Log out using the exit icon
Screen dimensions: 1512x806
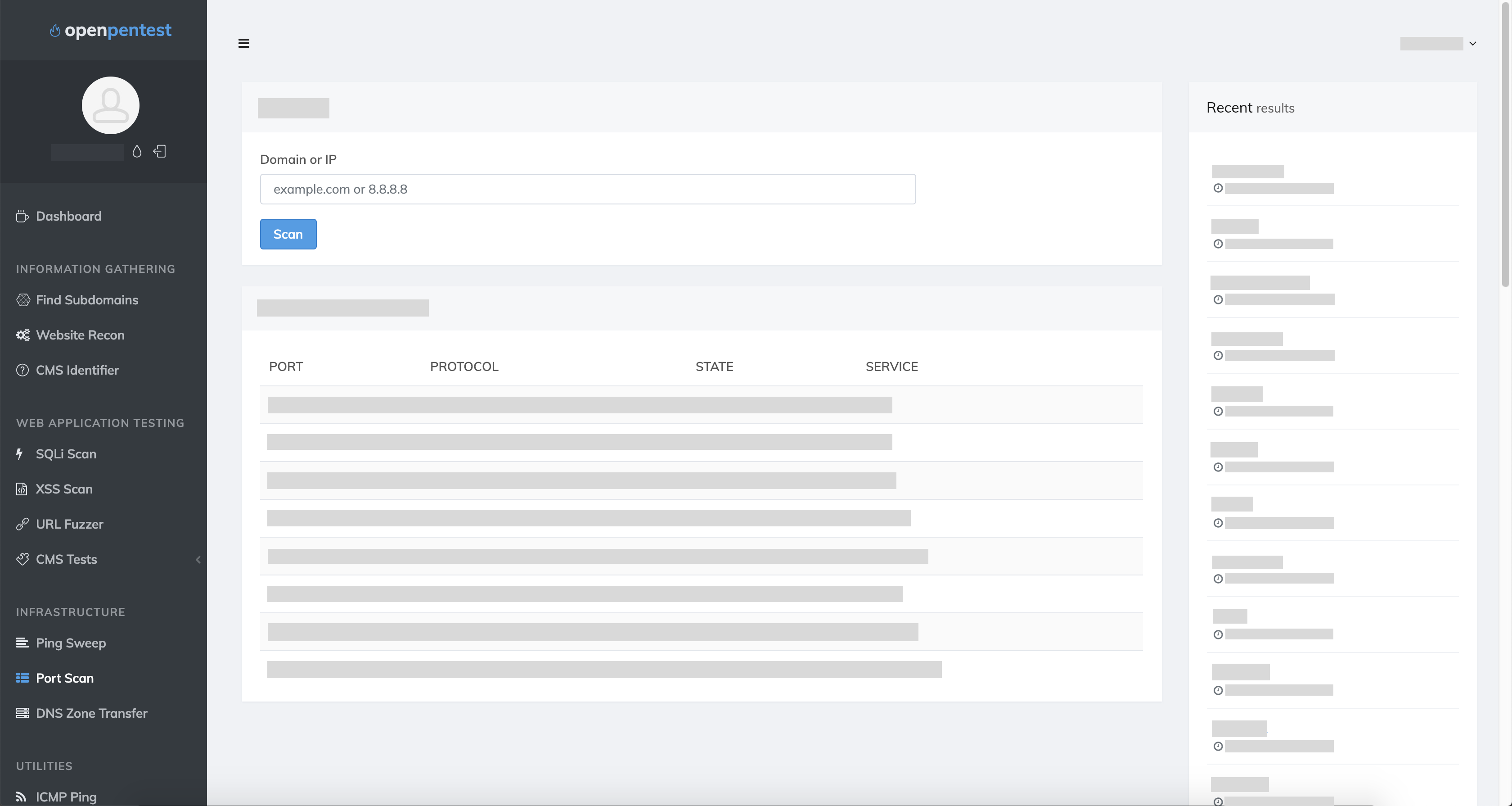tap(159, 152)
